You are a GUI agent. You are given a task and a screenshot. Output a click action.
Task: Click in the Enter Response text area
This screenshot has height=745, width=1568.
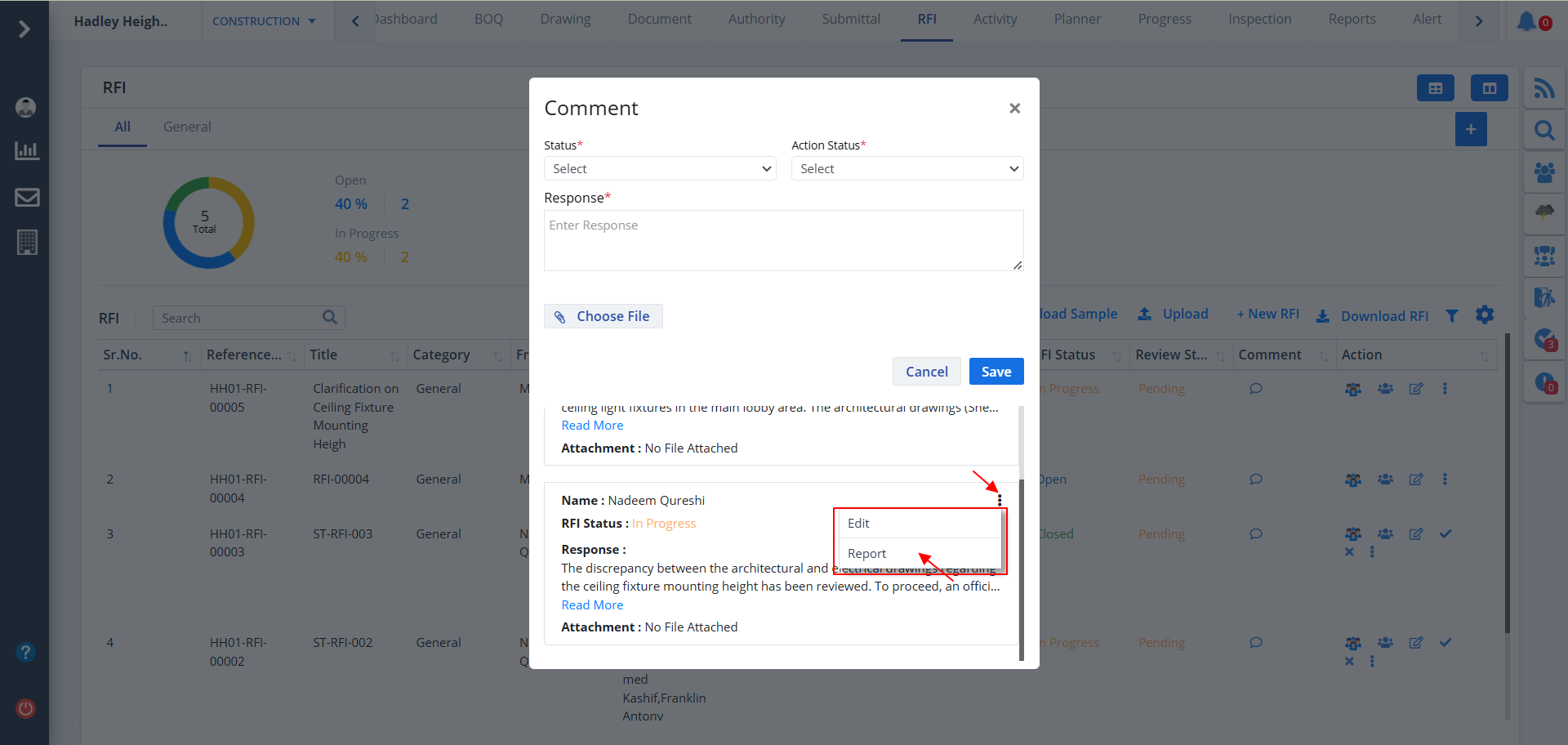(x=783, y=241)
